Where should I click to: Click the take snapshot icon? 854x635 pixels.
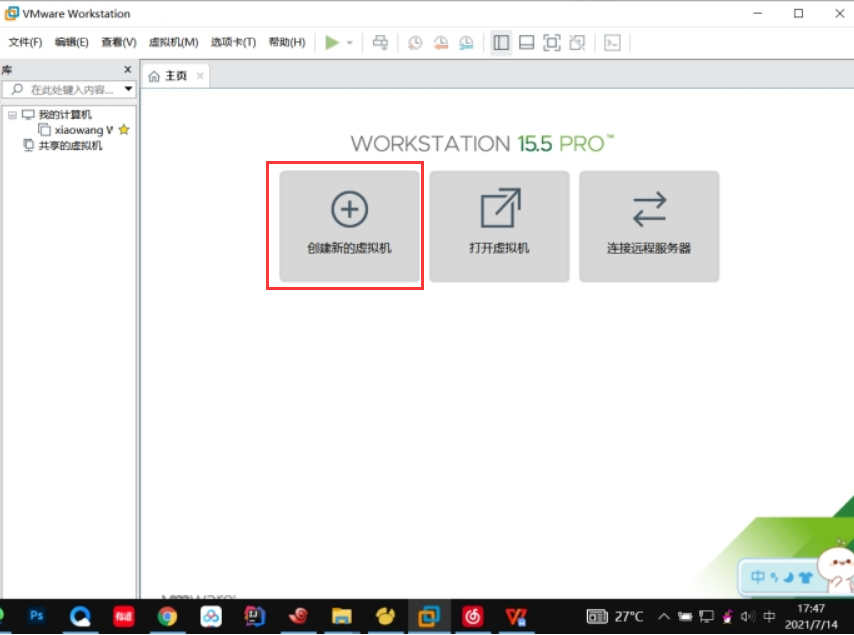click(x=415, y=42)
